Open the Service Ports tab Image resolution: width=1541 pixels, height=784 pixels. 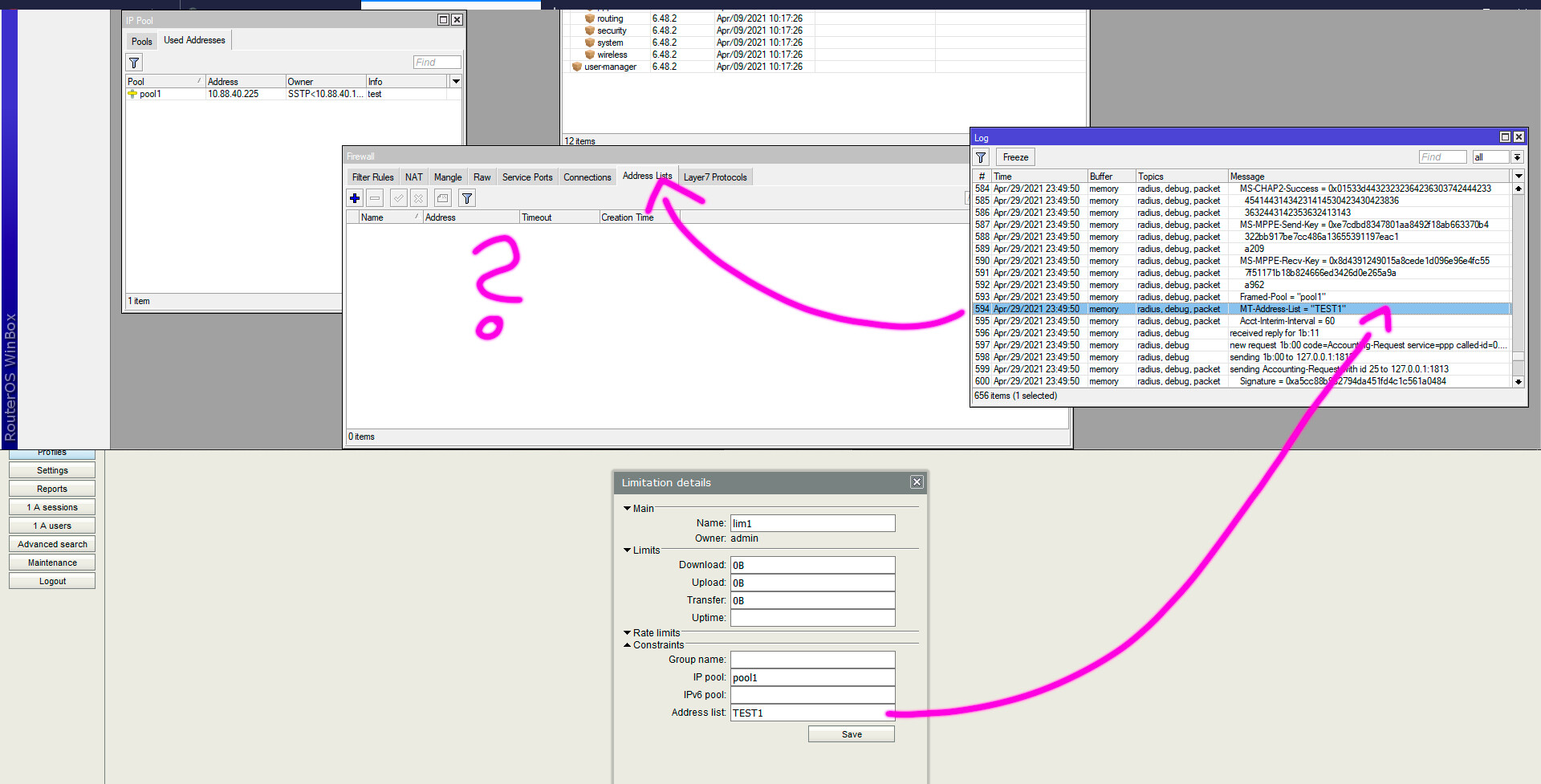tap(527, 177)
